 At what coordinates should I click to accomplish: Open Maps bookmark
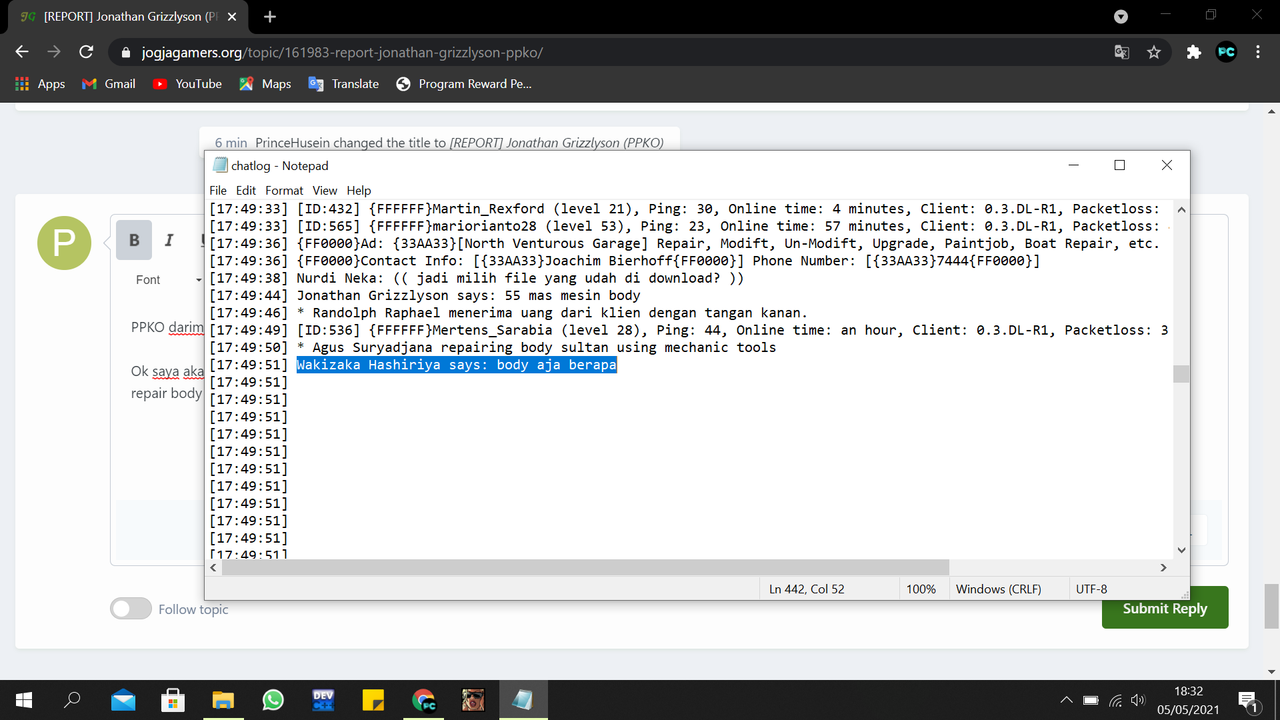[265, 84]
